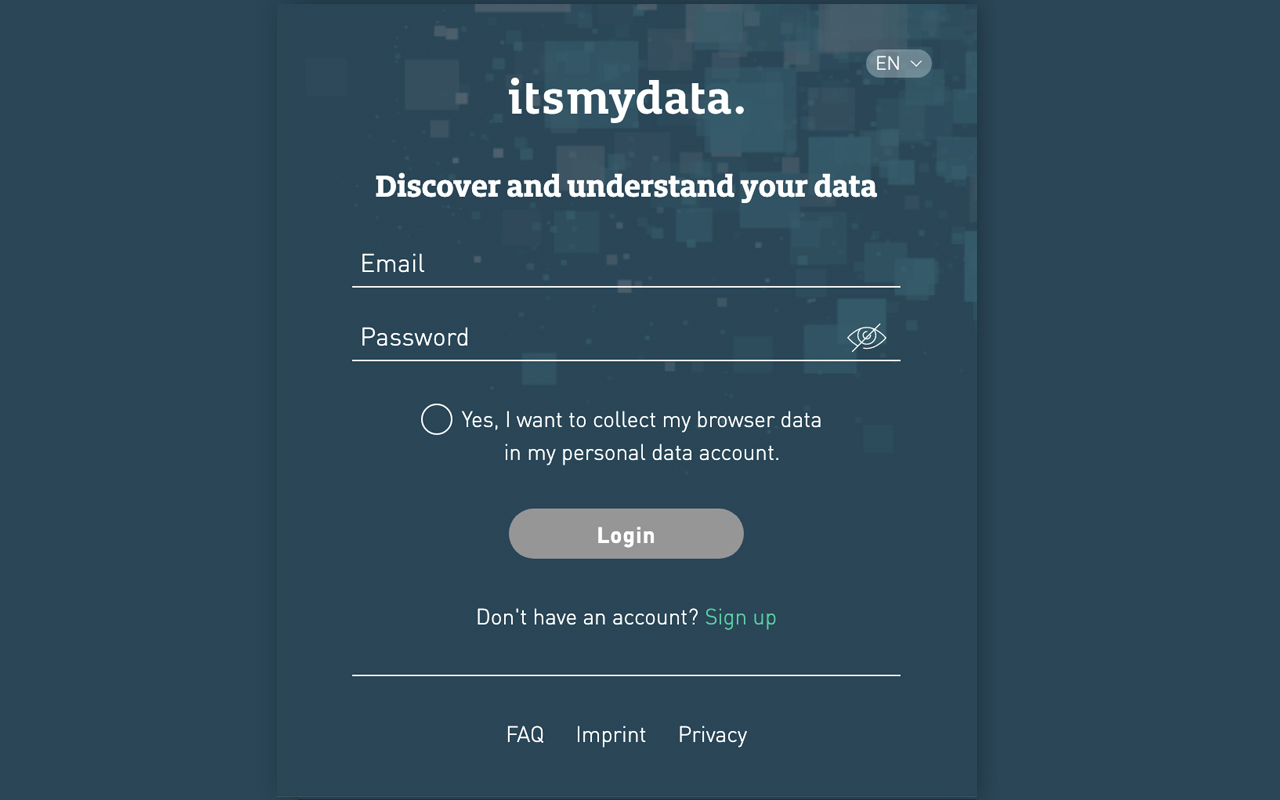
Task: Click the EN label in the top corner
Action: pyautogui.click(x=887, y=63)
